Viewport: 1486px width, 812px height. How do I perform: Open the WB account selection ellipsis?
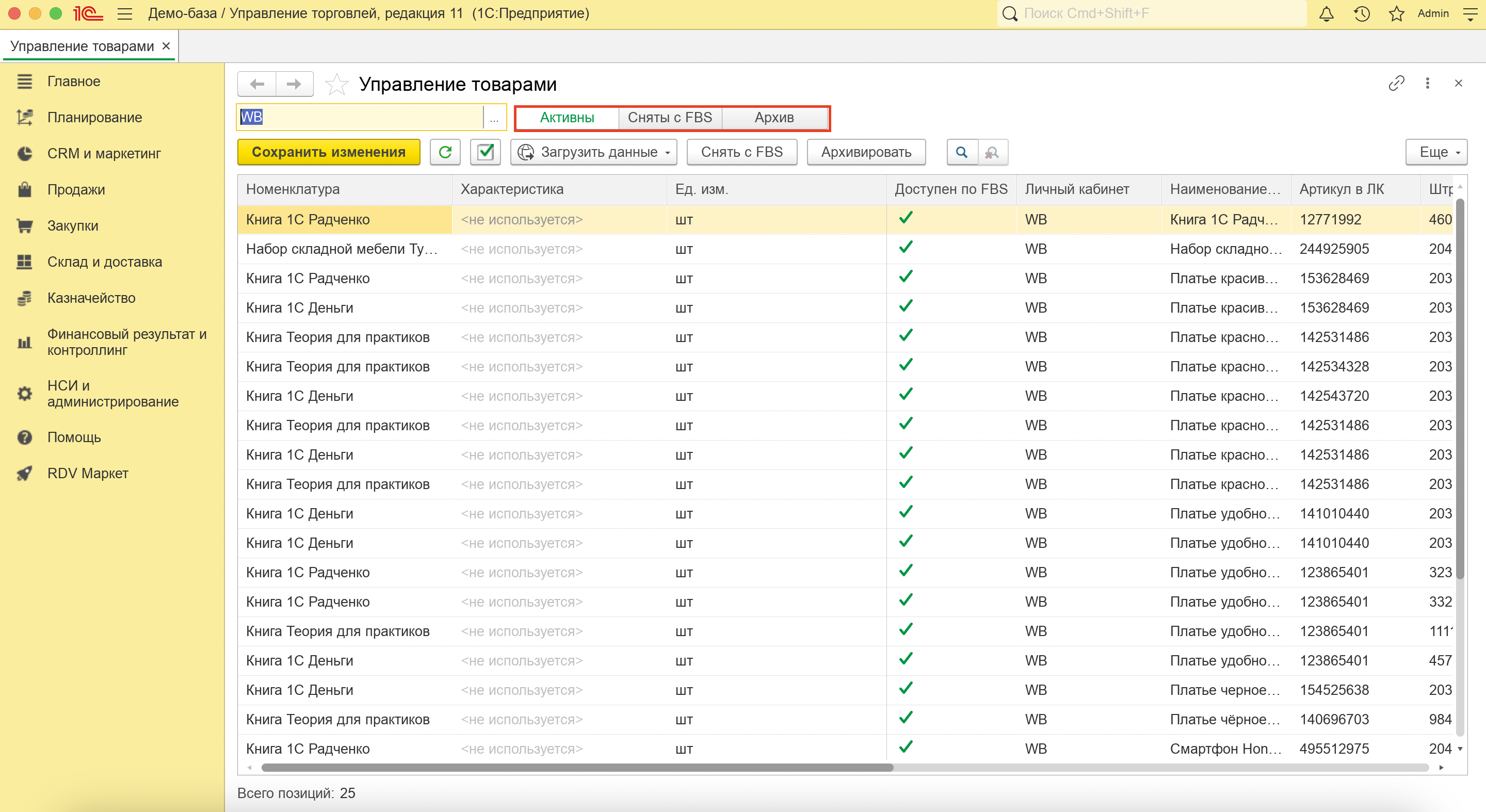(494, 118)
